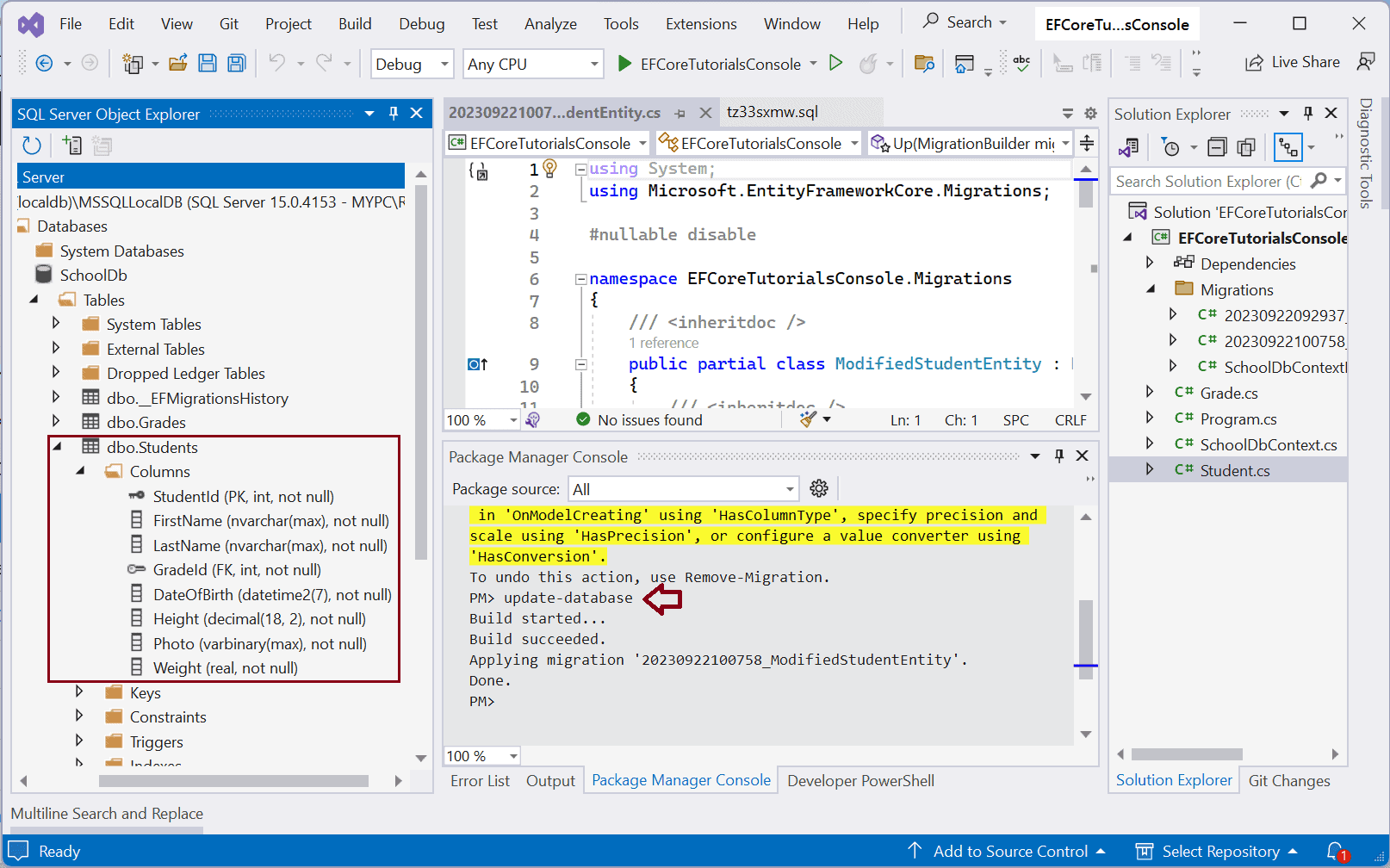Click the code cleanup broom icon
1390x868 pixels.
[808, 419]
